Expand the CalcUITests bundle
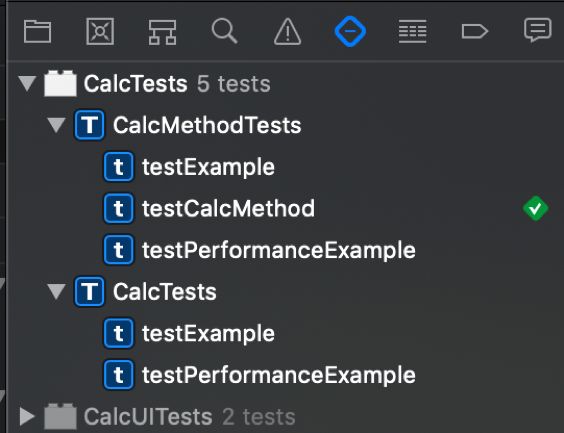This screenshot has height=433, width=564. [27, 416]
